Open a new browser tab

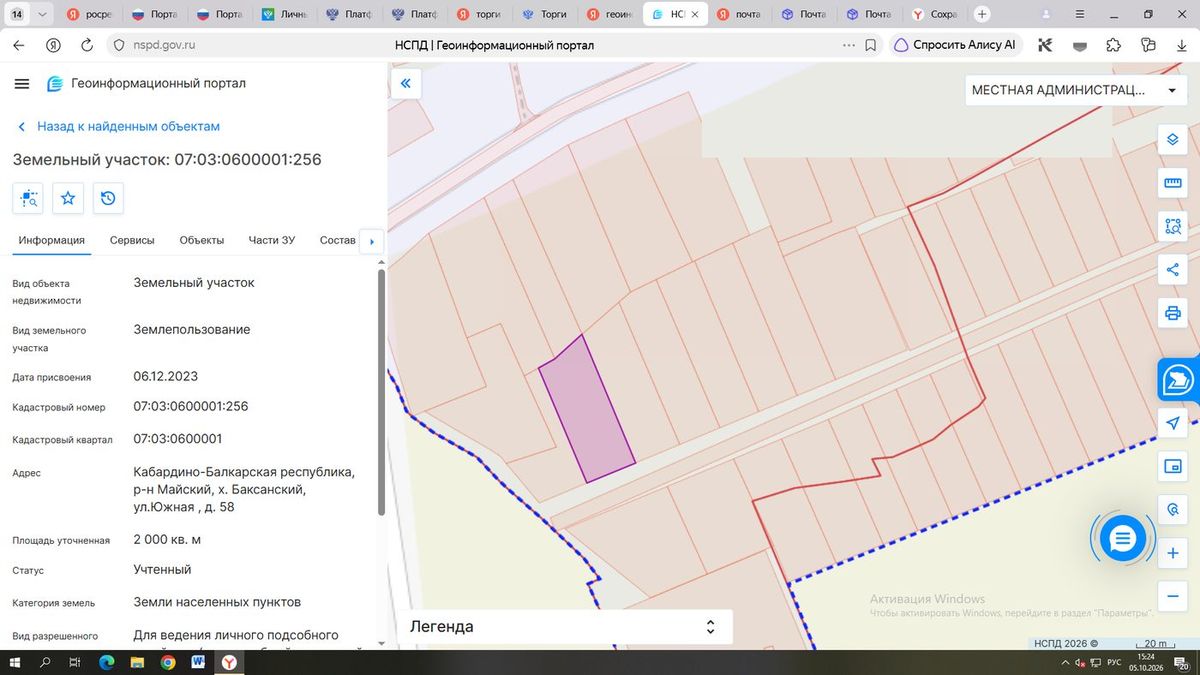pos(982,14)
